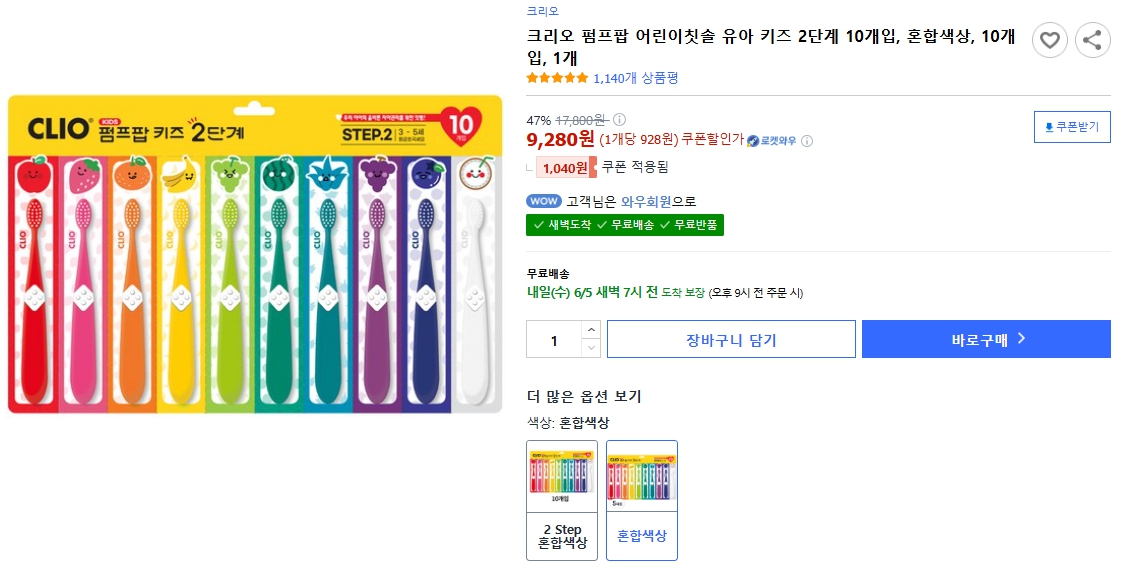Click the info icon next to 로켓와우
The image size is (1123, 576).
807,141
